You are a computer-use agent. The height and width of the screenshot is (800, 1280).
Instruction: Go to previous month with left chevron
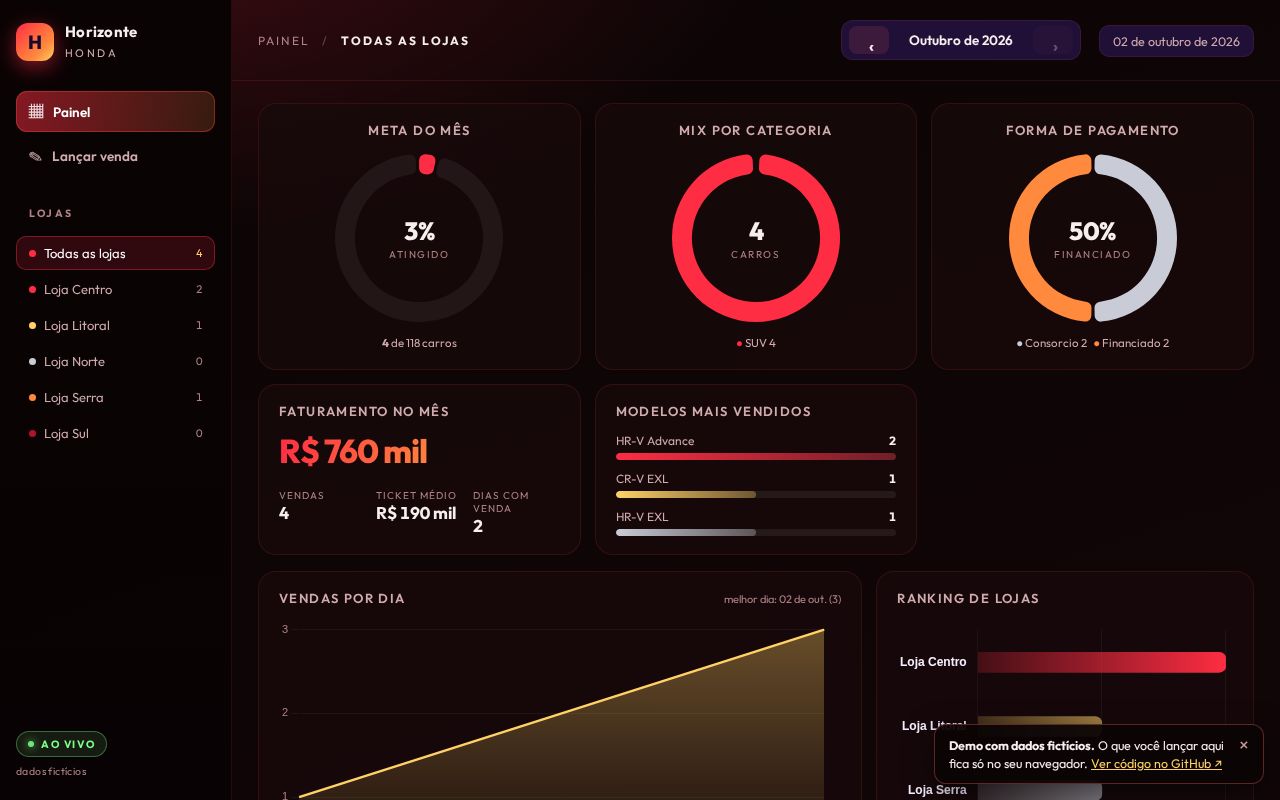(x=869, y=40)
